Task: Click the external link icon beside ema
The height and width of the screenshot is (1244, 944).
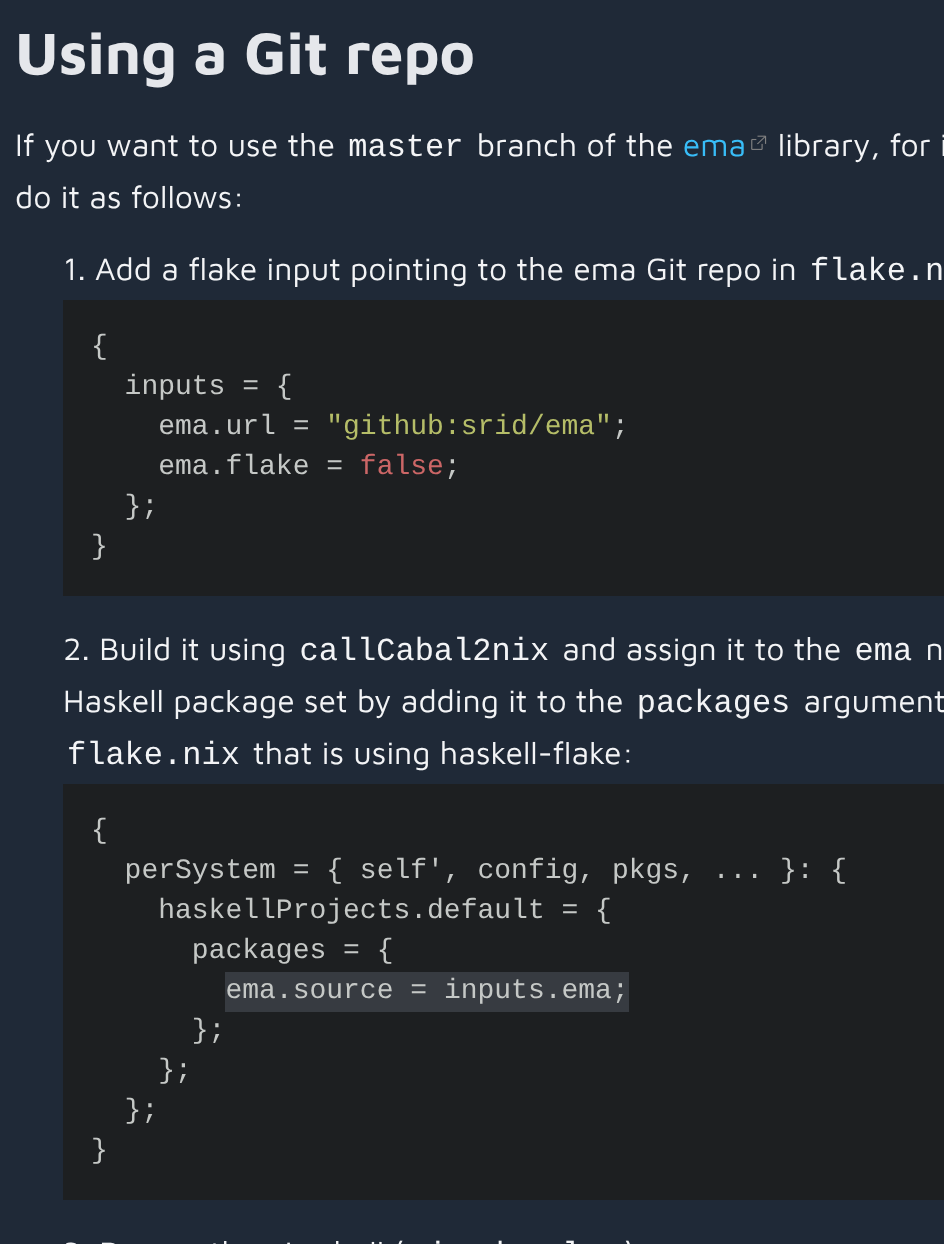Action: pos(759,143)
